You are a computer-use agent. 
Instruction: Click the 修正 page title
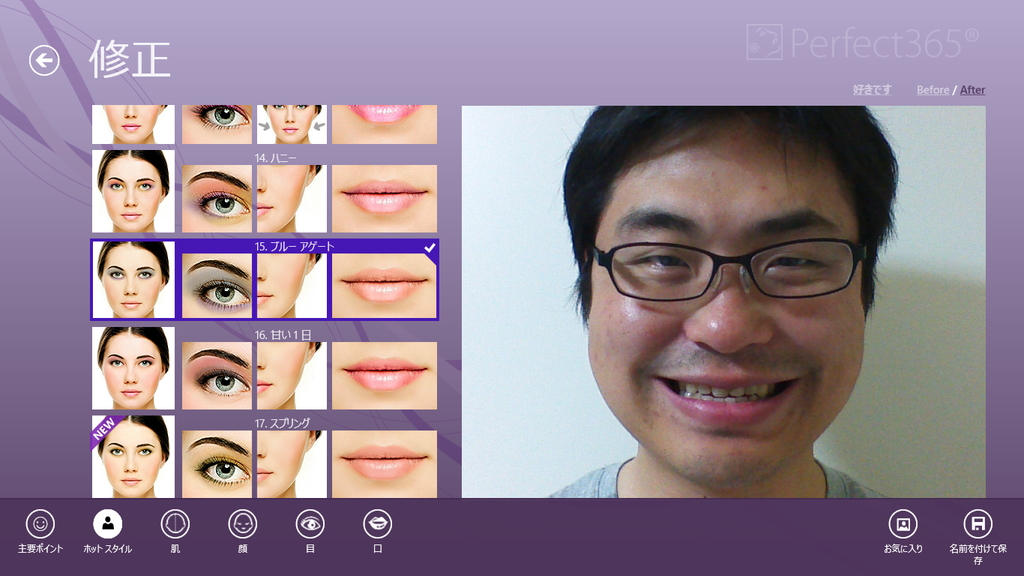pyautogui.click(x=130, y=59)
